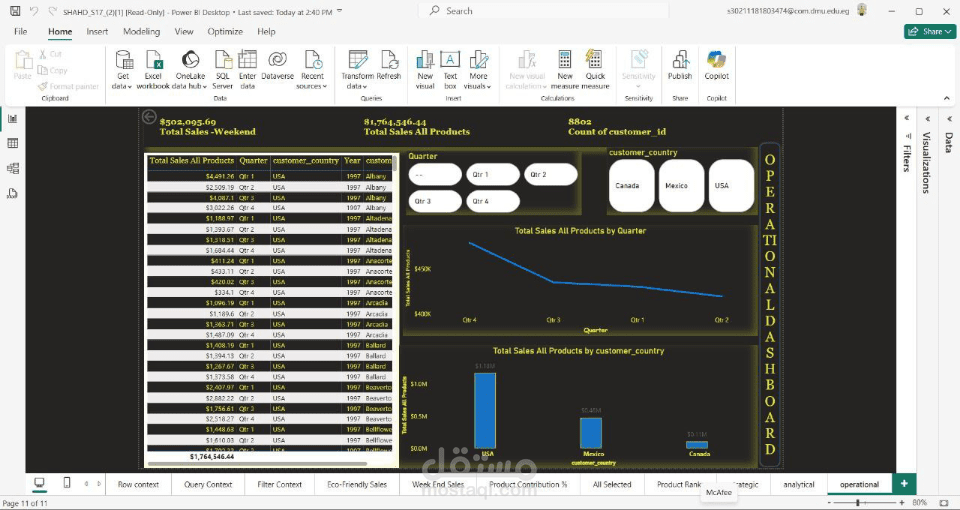Screen dimensions: 960x510
Task: Expand the Data pane
Action: tap(949, 119)
